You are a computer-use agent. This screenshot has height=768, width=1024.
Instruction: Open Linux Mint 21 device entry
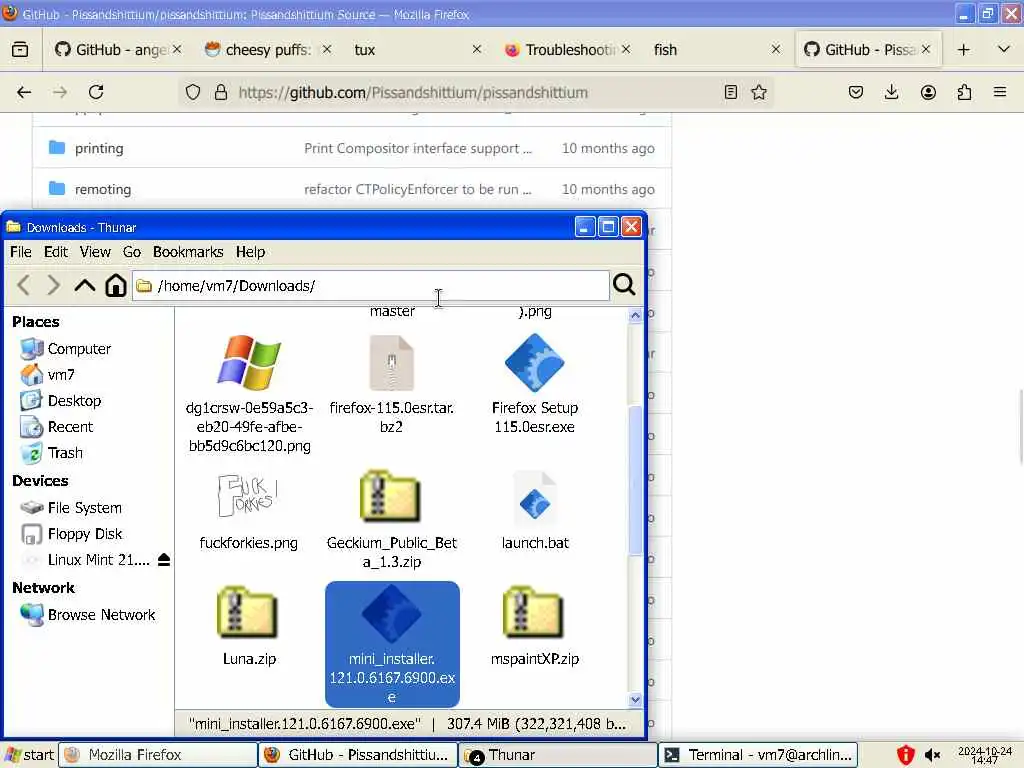pos(86,560)
